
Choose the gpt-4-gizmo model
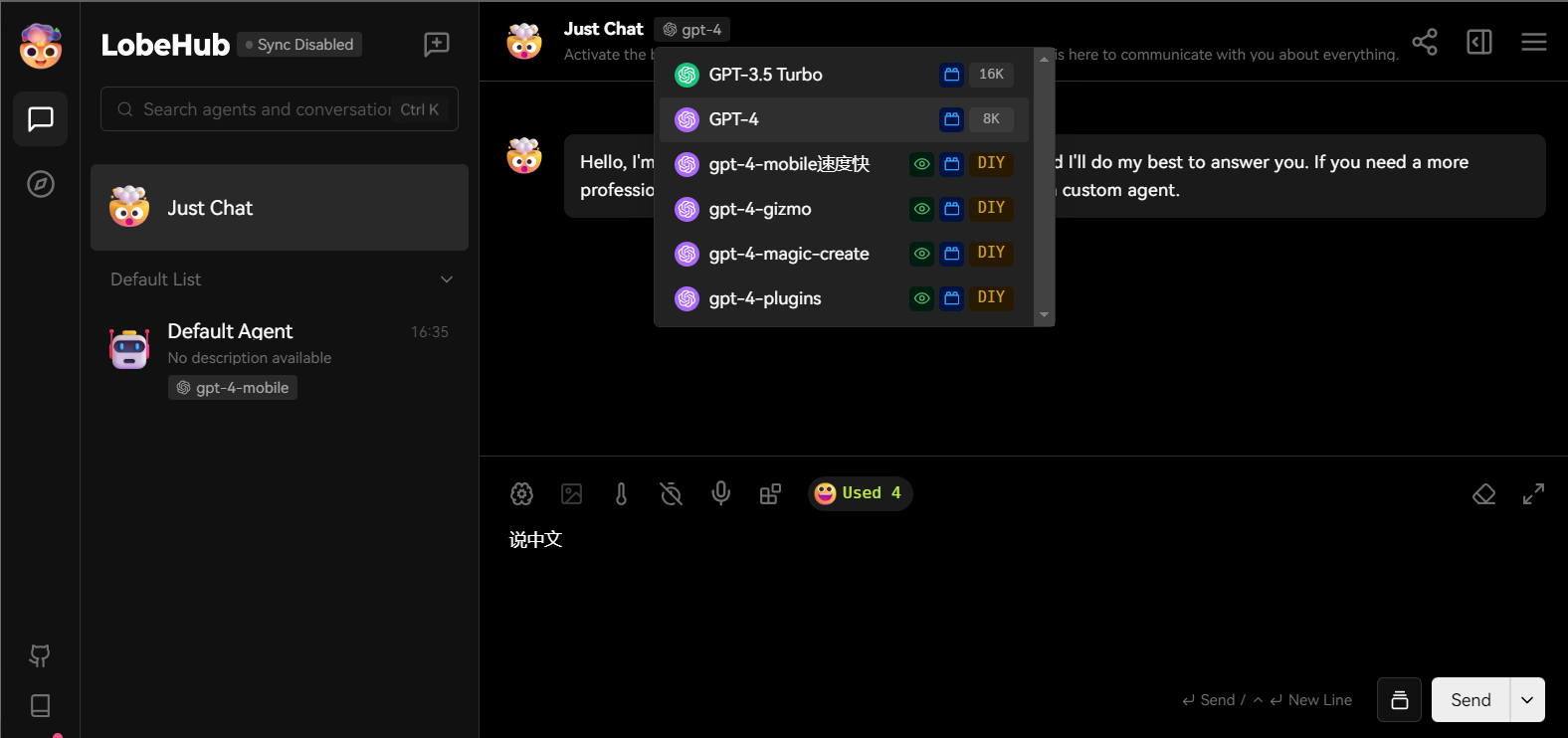pyautogui.click(x=844, y=209)
